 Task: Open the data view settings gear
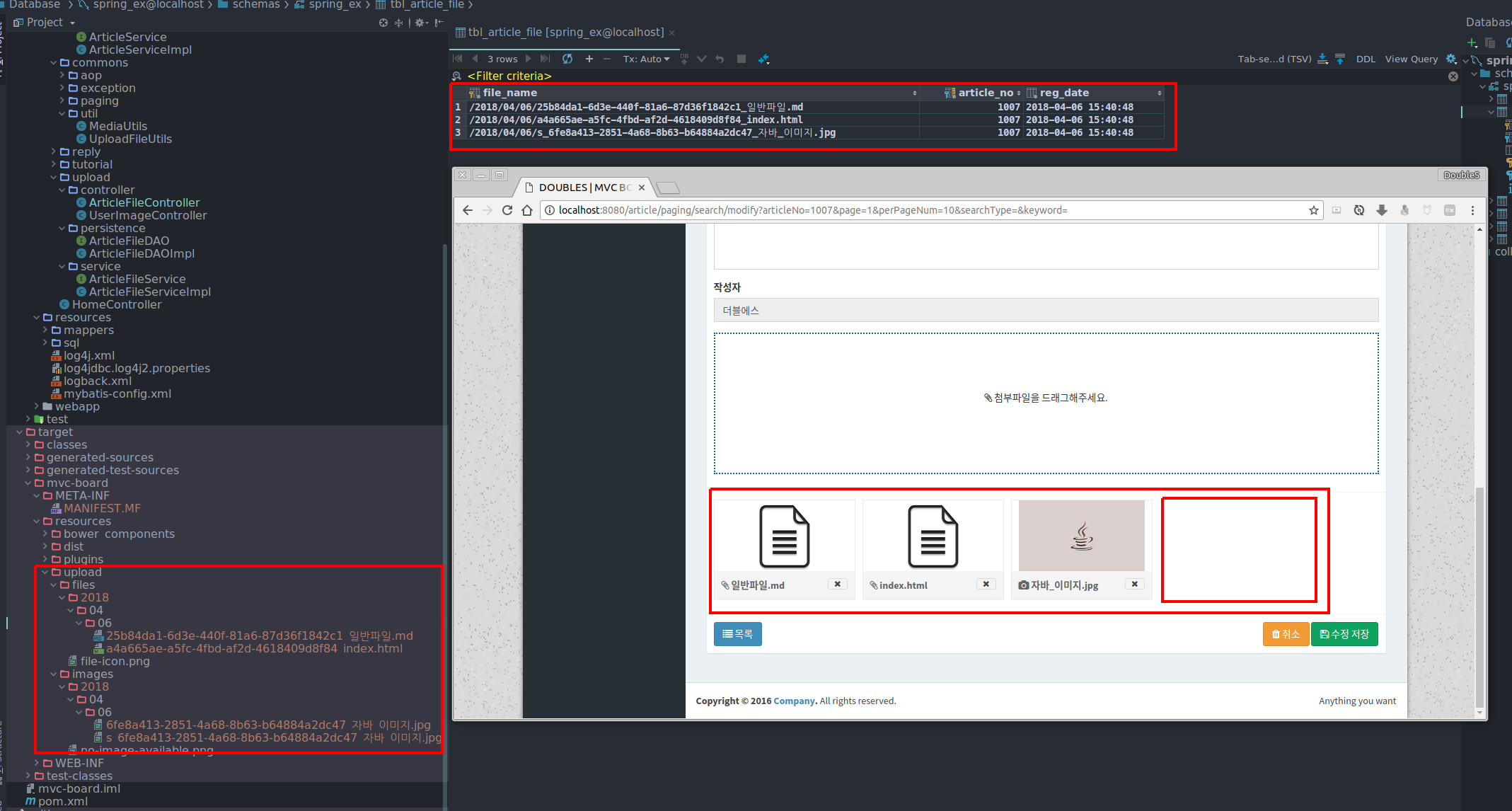(x=1451, y=59)
